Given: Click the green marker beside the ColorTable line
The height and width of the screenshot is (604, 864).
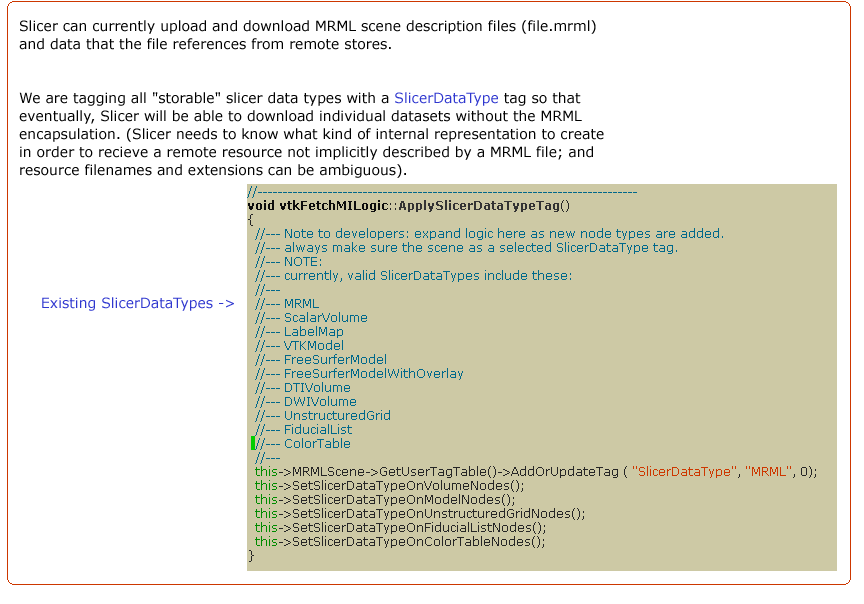Looking at the screenshot, I should tap(253, 443).
